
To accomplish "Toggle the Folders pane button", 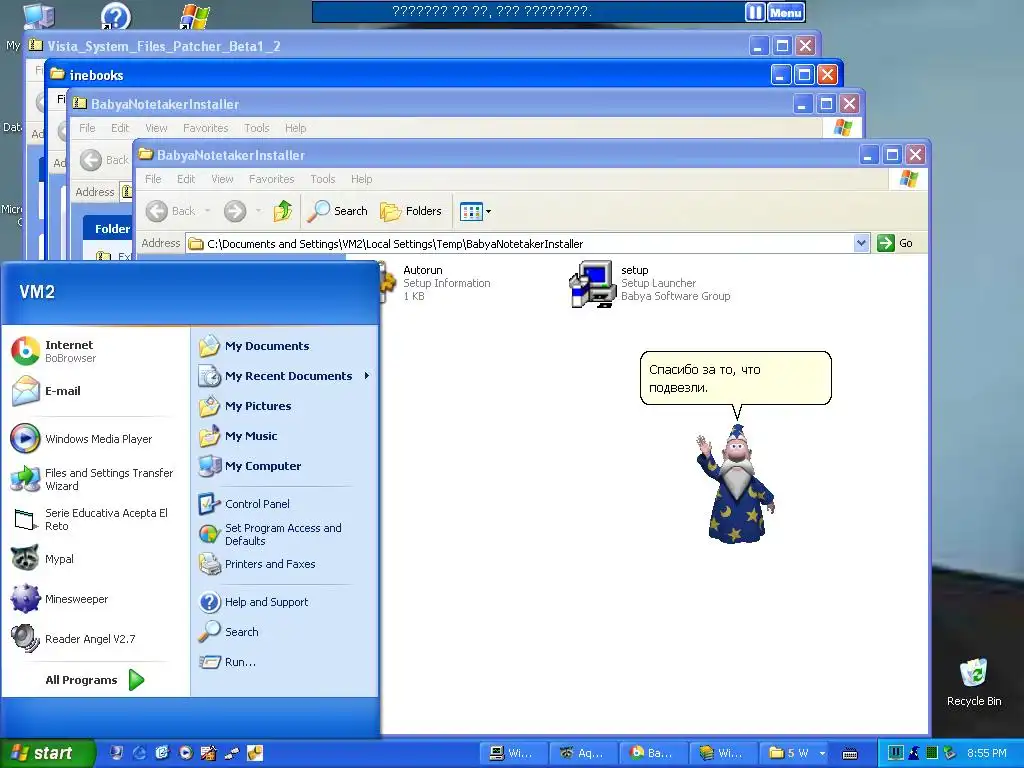I will point(411,211).
